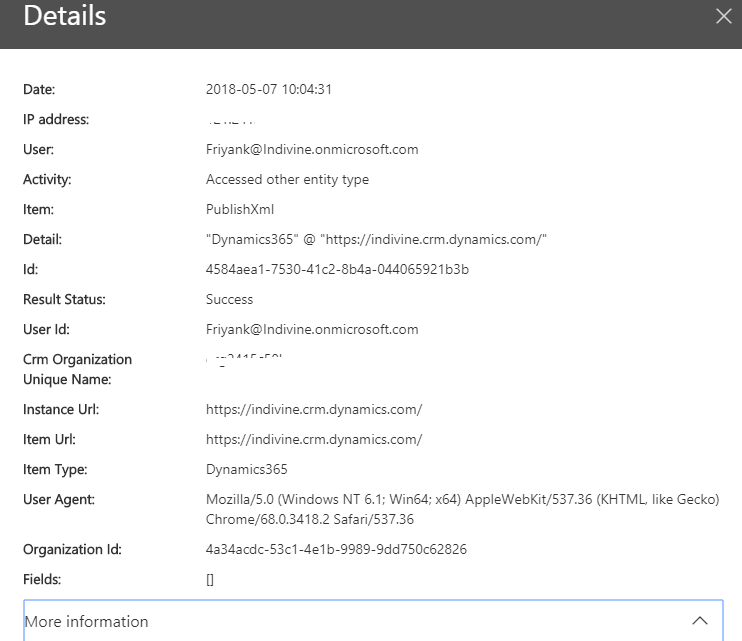Click the Organization Id GUID value
This screenshot has height=641, width=742.
point(336,550)
